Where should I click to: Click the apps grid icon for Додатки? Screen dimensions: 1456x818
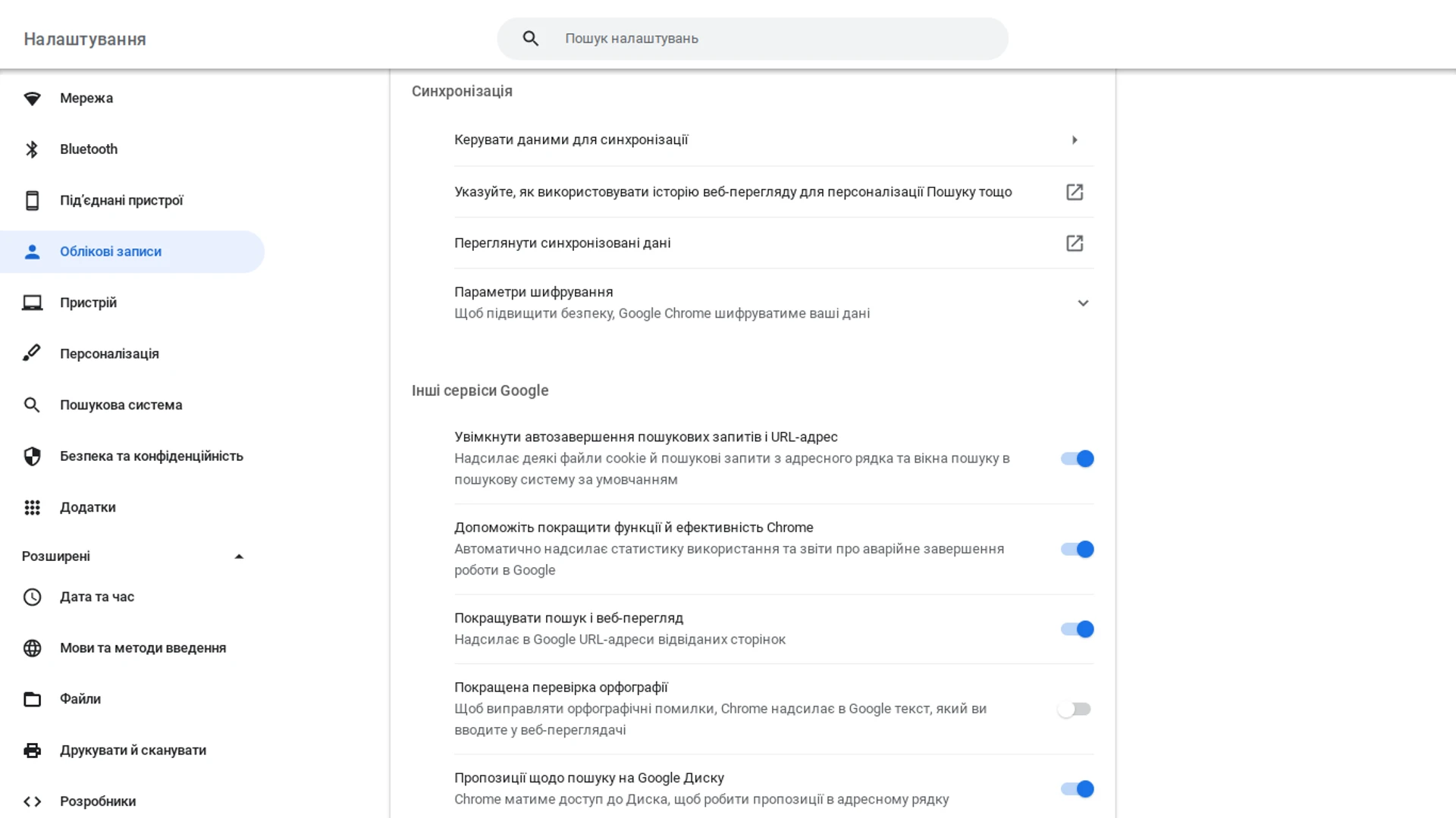tap(32, 508)
